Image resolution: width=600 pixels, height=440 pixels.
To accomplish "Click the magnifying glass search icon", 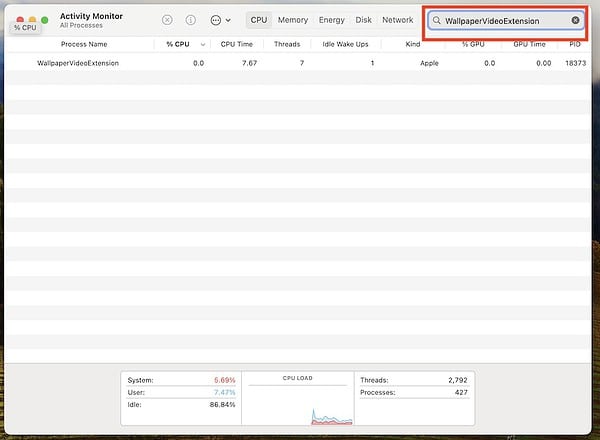I will [437, 20].
